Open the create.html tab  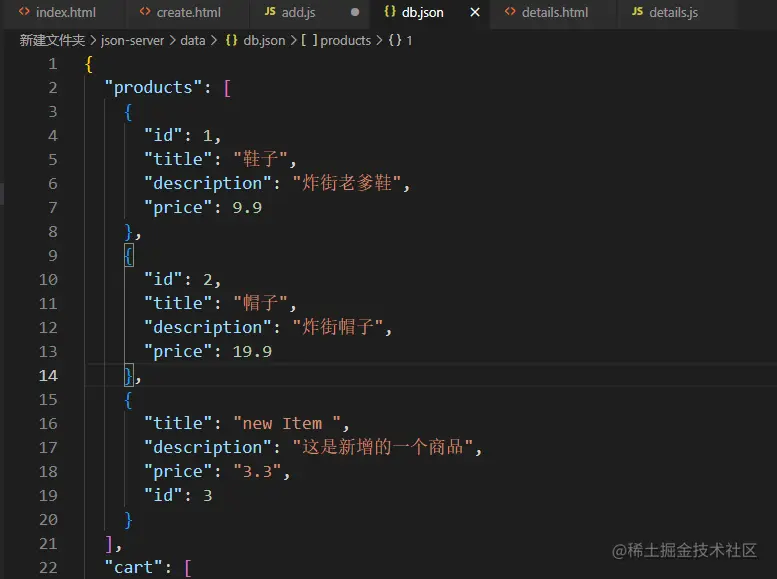186,12
